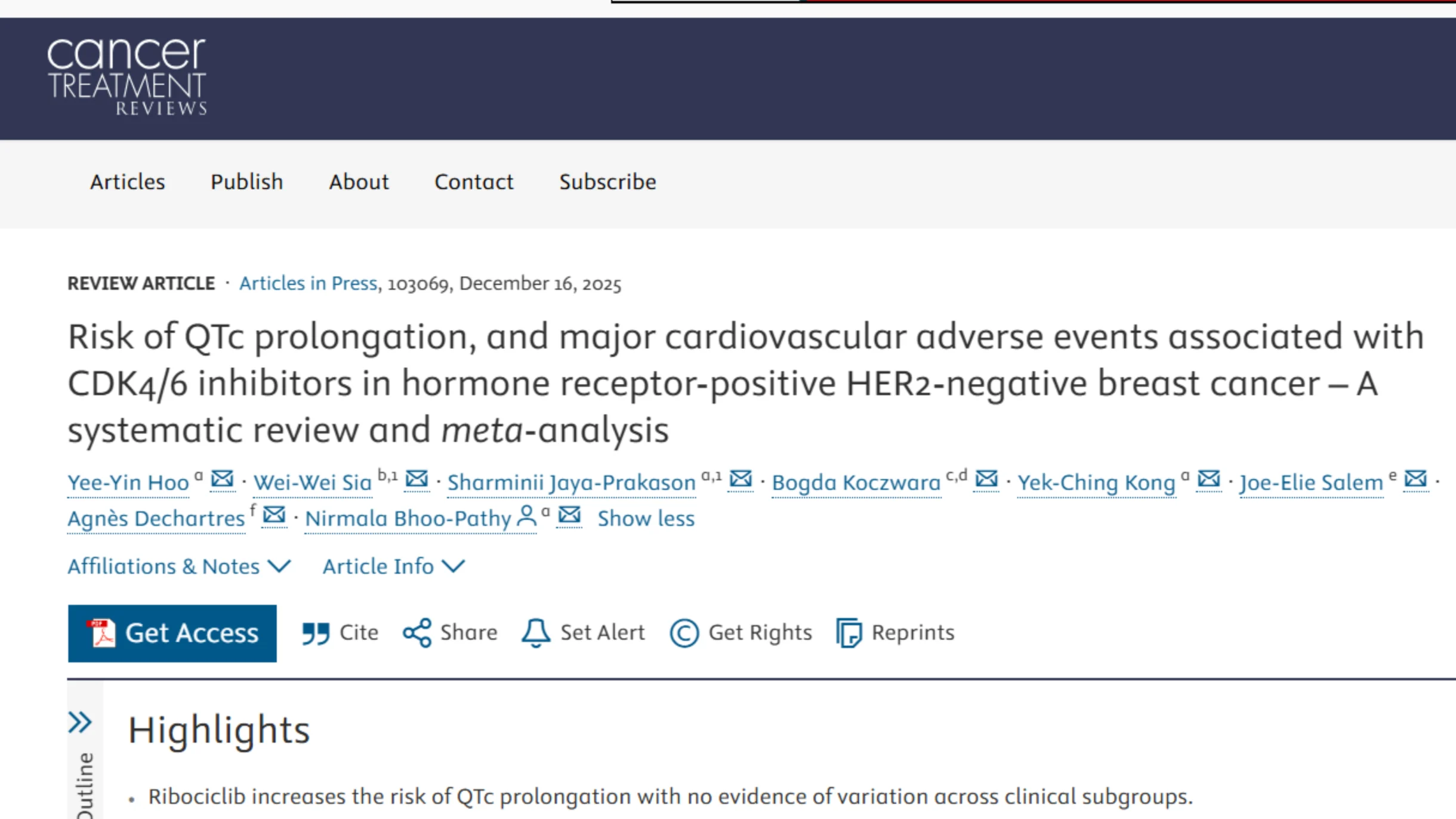Screen dimensions: 1456x819
Task: Expand the Affiliations & Notes section
Action: (x=179, y=565)
